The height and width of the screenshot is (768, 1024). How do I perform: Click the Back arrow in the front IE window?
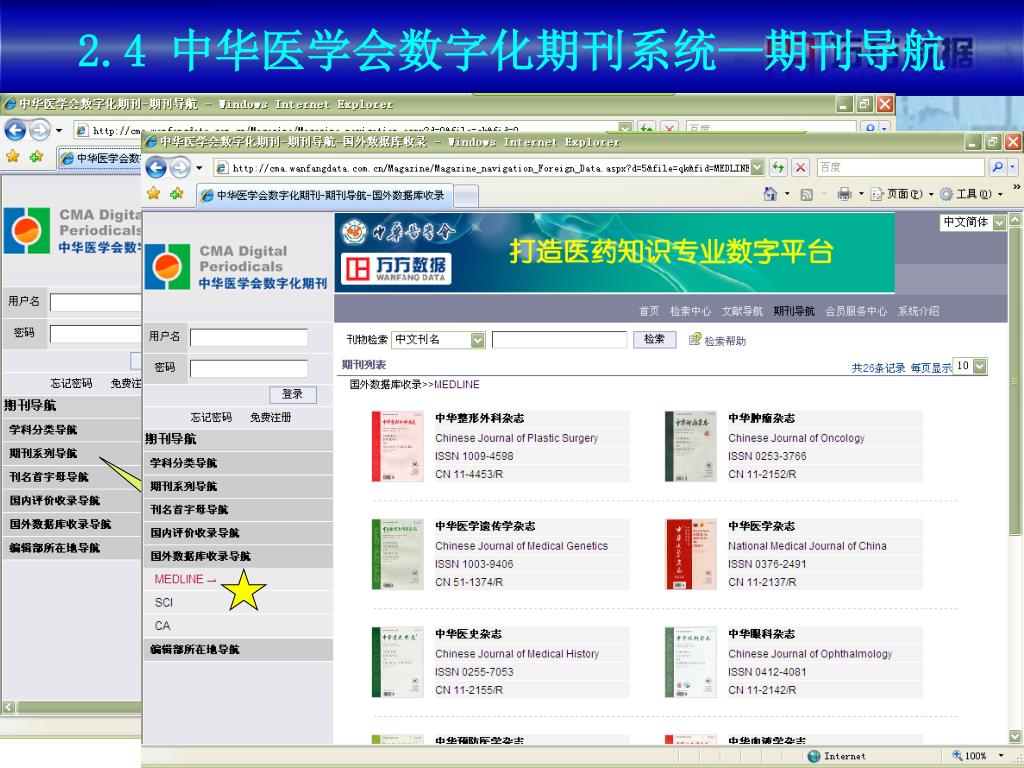pos(156,168)
